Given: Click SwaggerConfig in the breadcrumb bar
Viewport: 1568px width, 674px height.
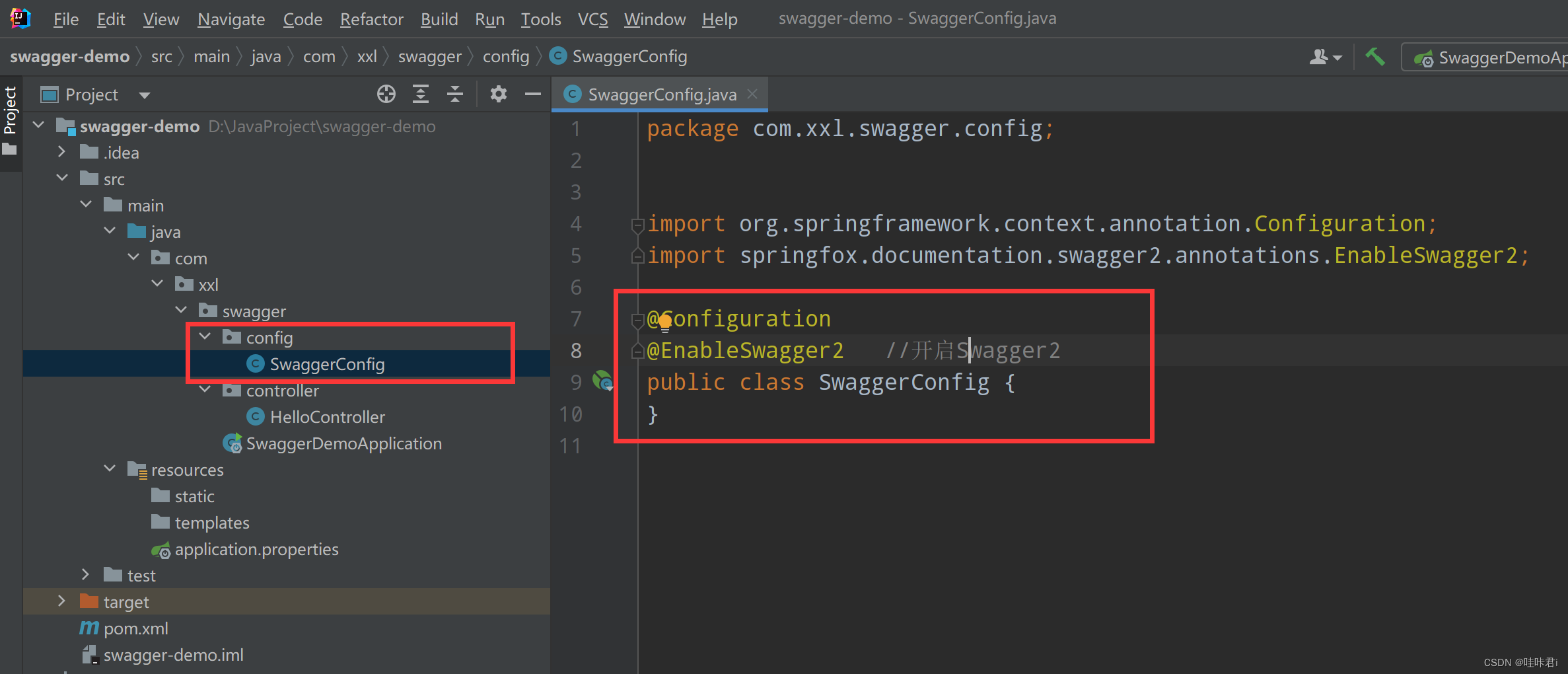Looking at the screenshot, I should coord(629,56).
